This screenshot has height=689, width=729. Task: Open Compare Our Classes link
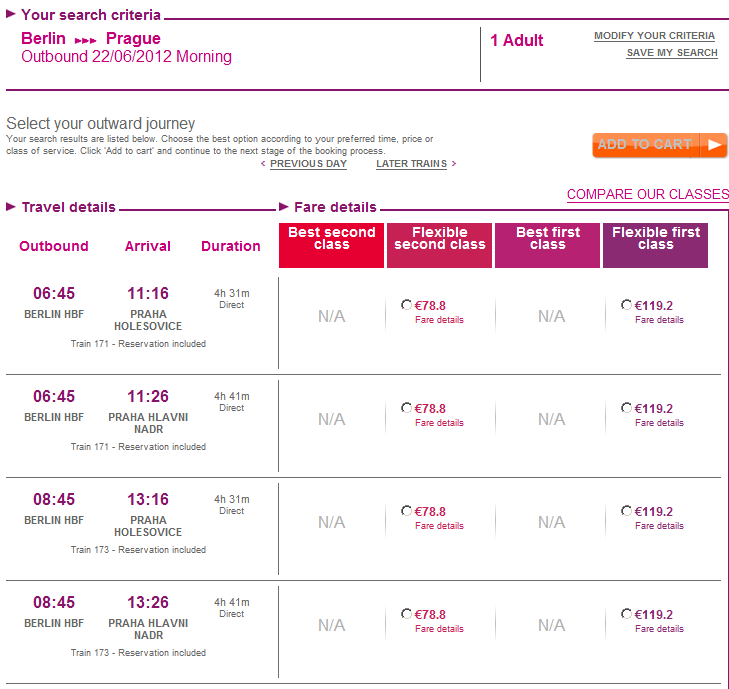(647, 195)
